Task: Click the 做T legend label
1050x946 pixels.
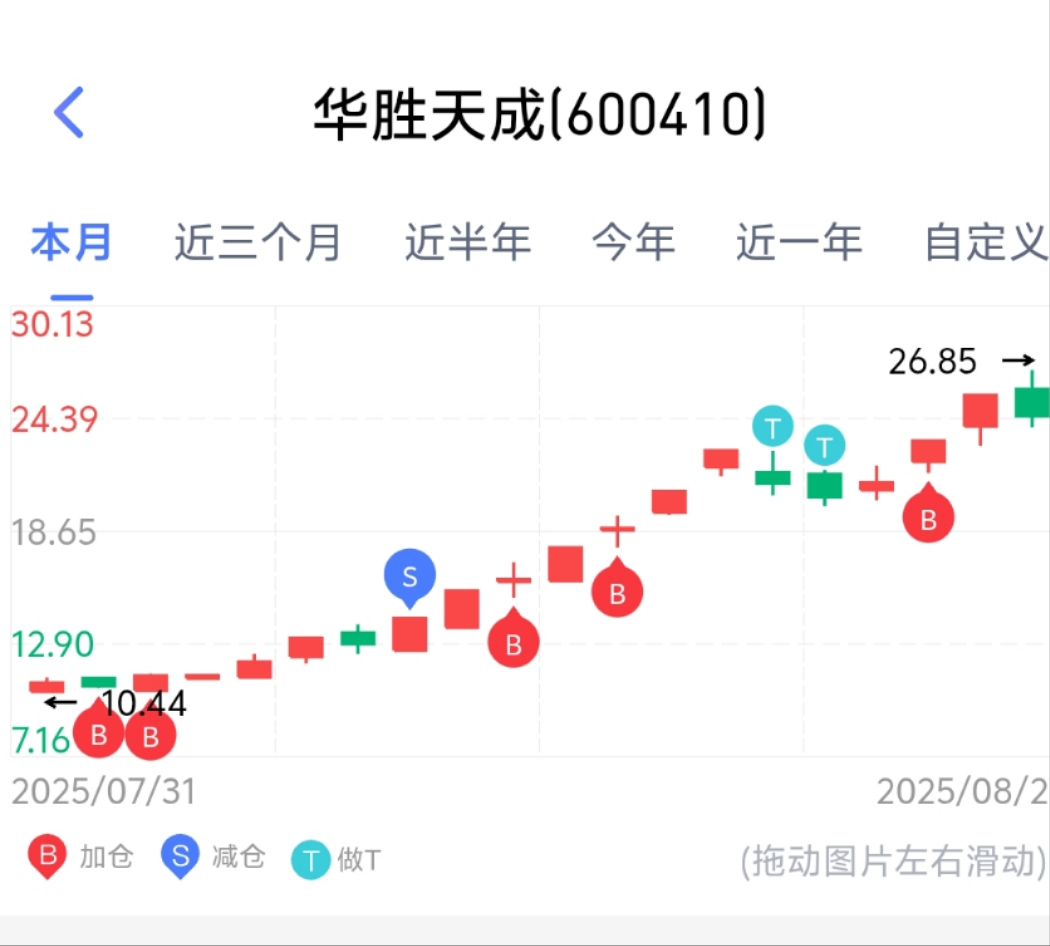Action: [x=360, y=860]
